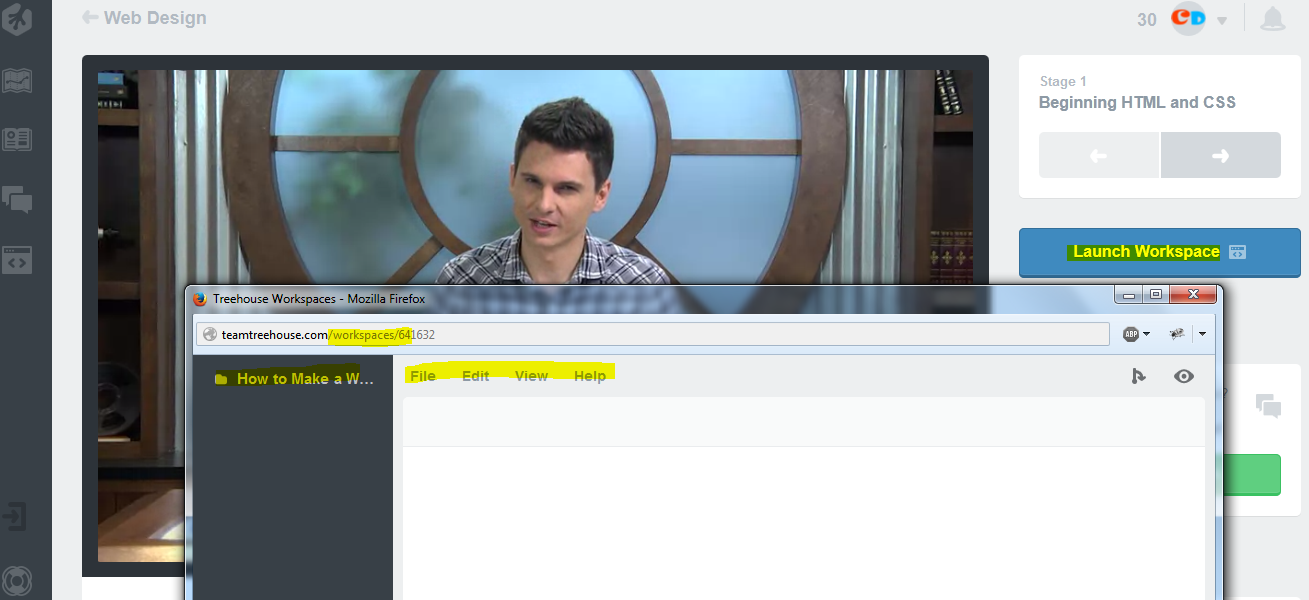Click the Beginning HTML and CSS stage title
This screenshot has width=1309, height=600.
1137,102
